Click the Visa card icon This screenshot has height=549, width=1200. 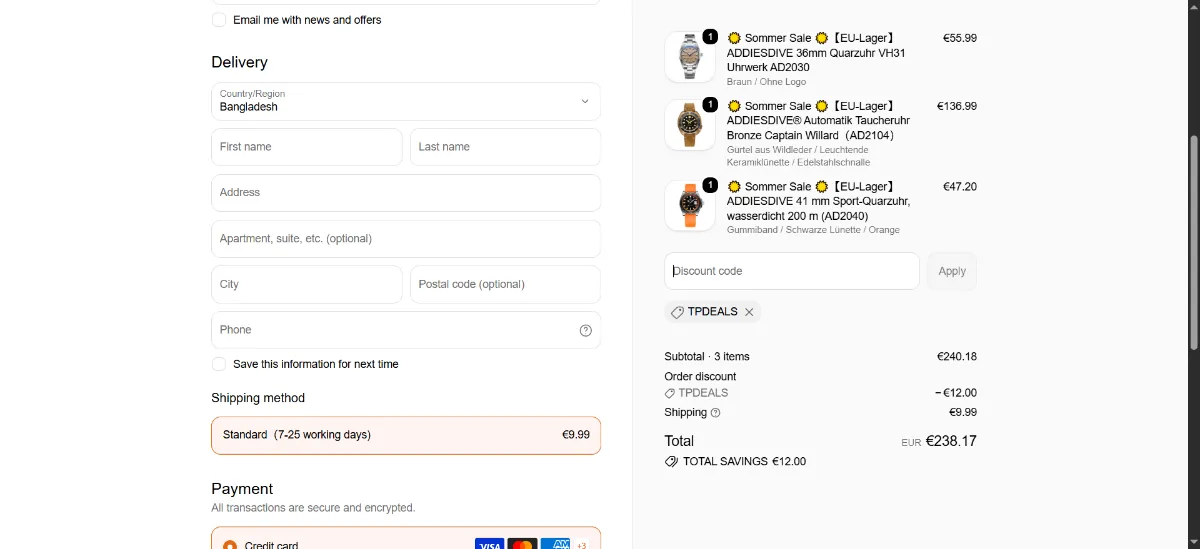click(489, 544)
